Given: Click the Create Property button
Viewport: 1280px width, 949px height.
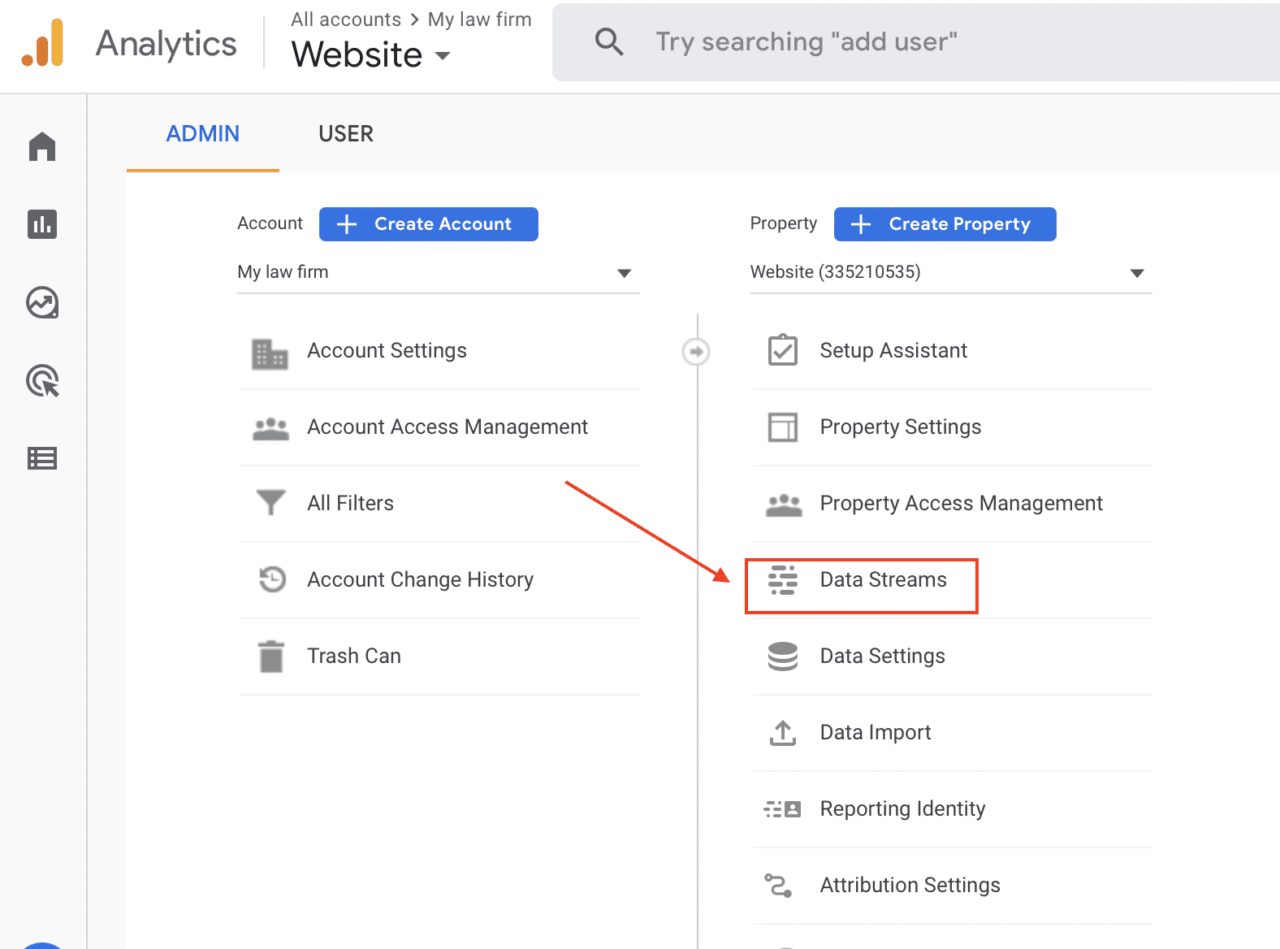Looking at the screenshot, I should click(945, 224).
